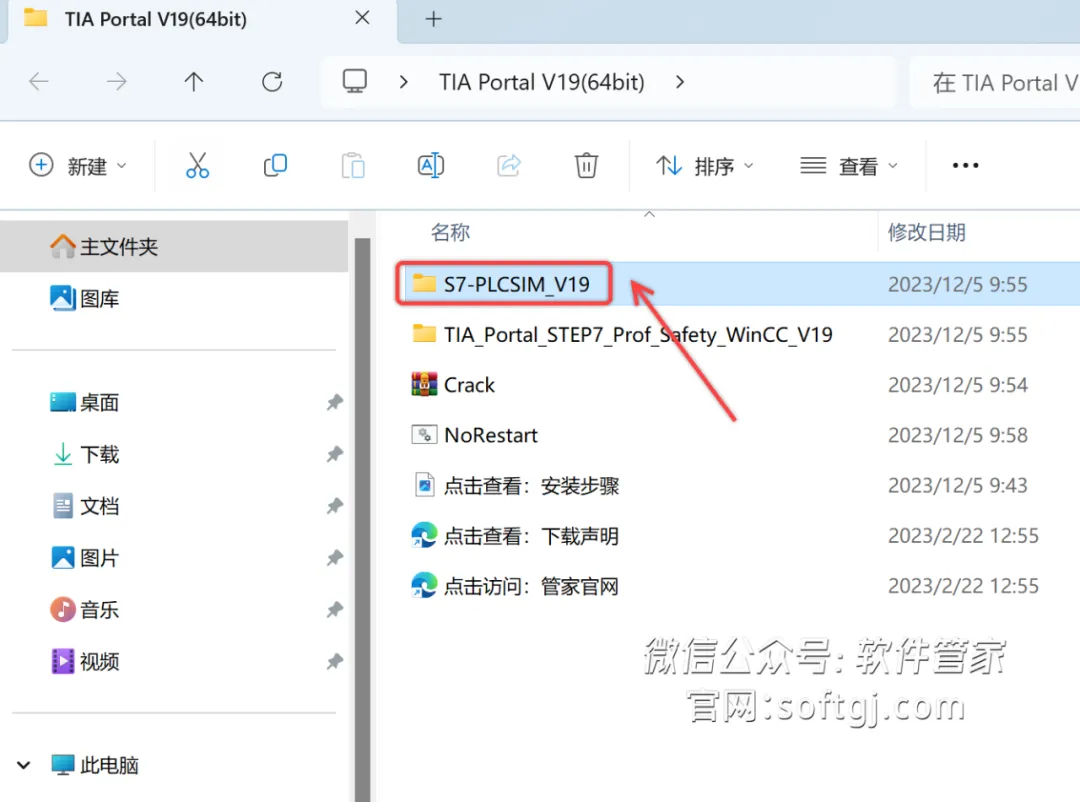
Task: Unpin 图片 using its pin icon
Action: pos(335,557)
